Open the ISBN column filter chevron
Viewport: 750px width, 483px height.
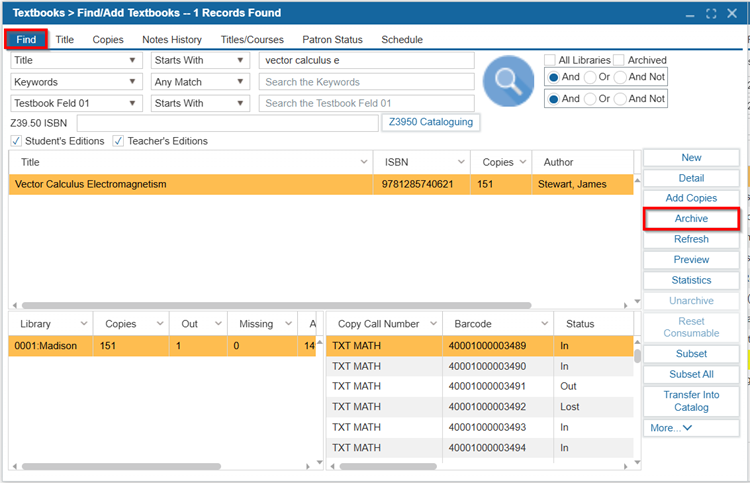pyautogui.click(x=461, y=162)
